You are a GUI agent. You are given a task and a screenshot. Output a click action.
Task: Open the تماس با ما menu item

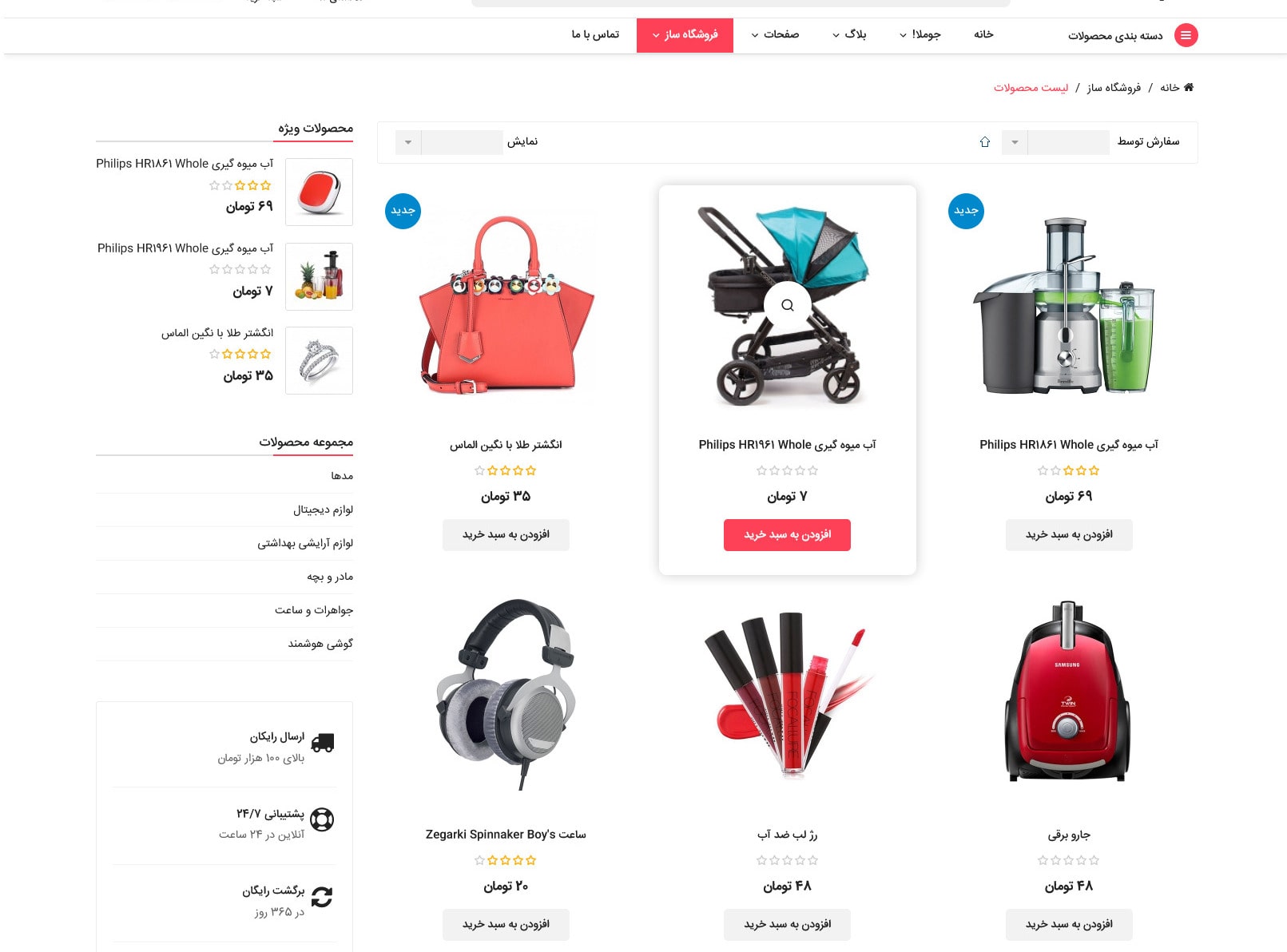595,34
